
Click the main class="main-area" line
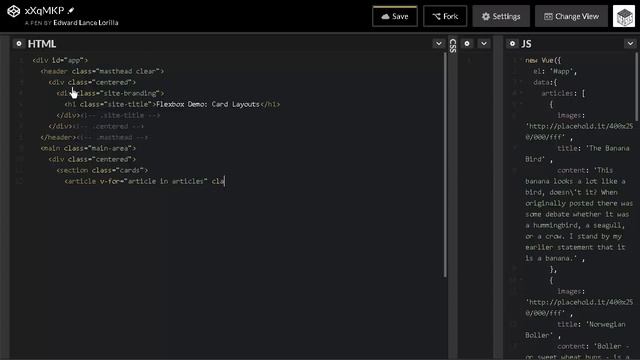click(x=88, y=148)
